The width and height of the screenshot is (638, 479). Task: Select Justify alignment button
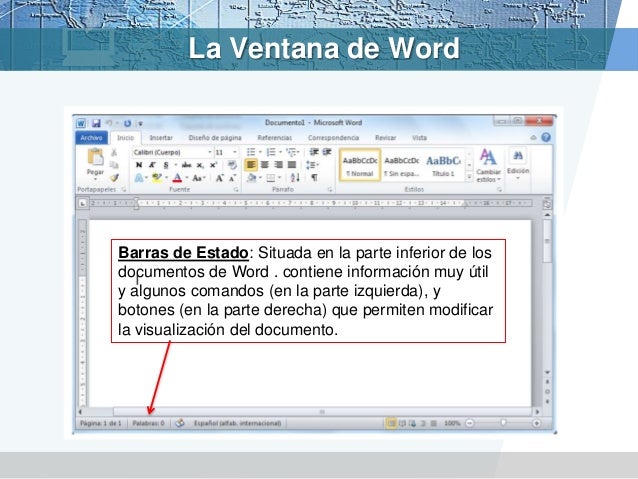tap(292, 165)
